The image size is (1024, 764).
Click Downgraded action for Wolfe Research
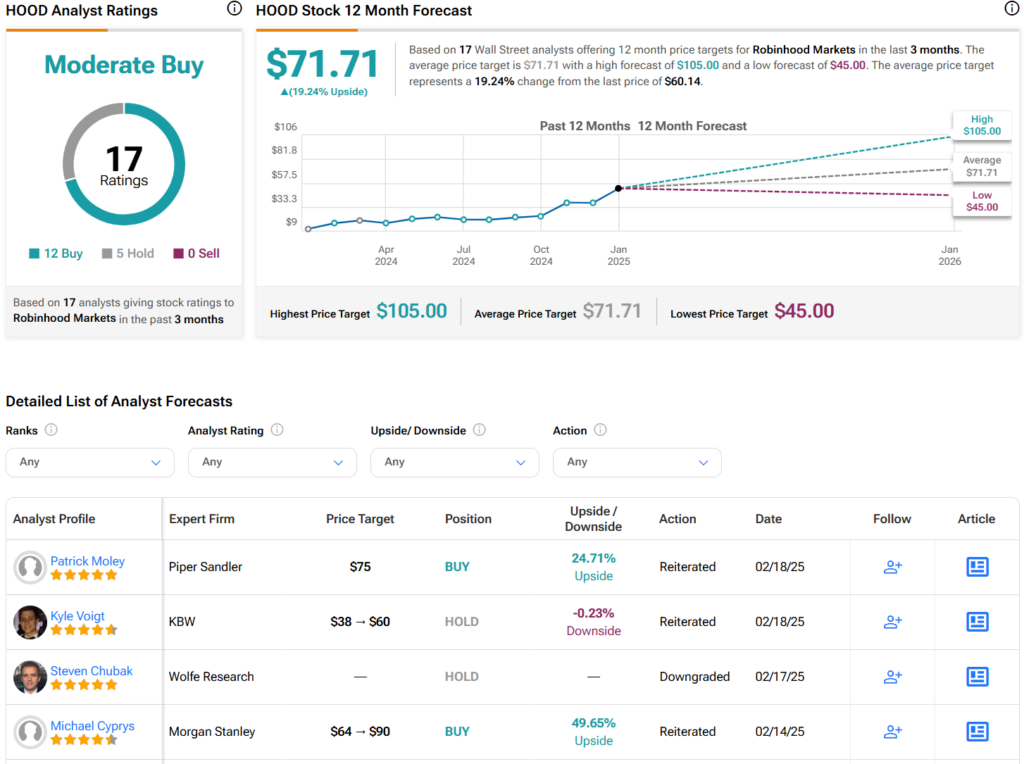click(694, 676)
